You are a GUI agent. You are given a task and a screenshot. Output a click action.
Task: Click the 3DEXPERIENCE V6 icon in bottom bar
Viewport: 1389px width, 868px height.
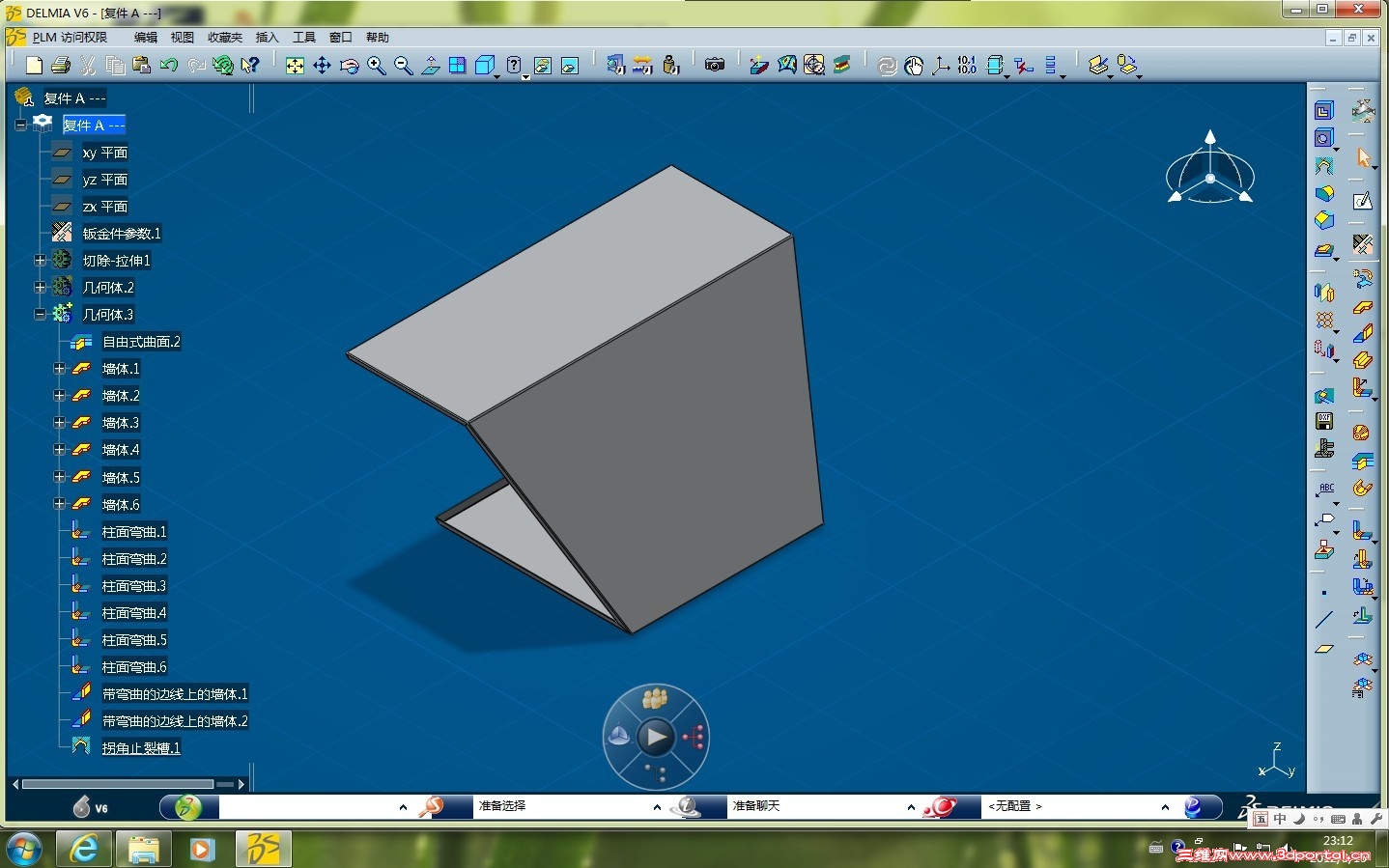tap(93, 807)
